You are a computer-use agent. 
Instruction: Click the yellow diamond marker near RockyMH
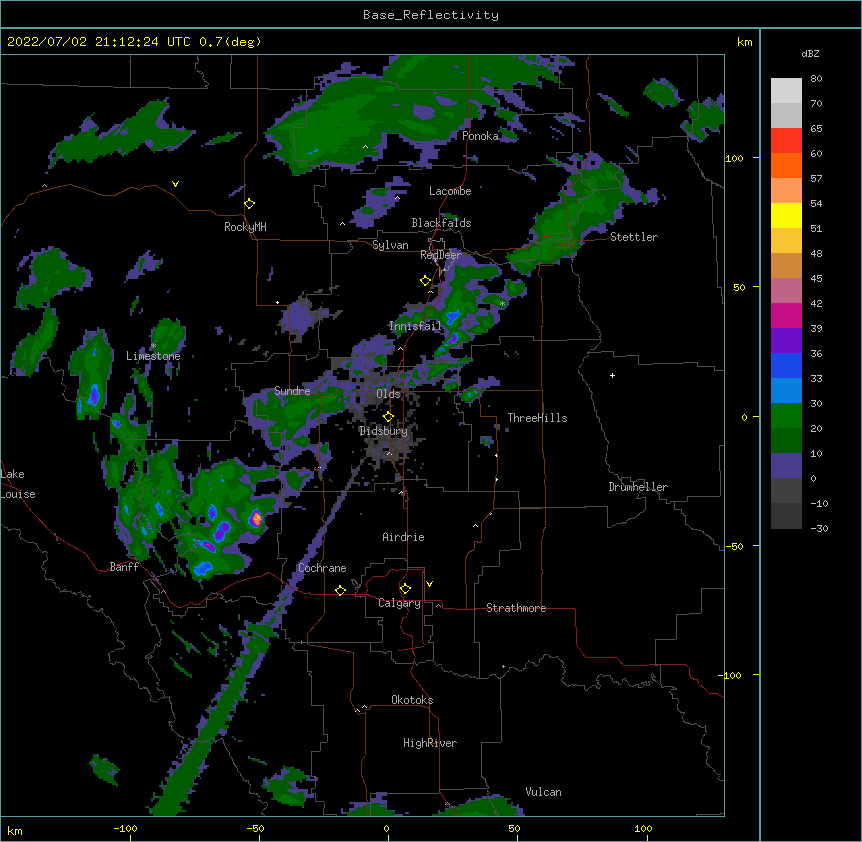pos(250,204)
